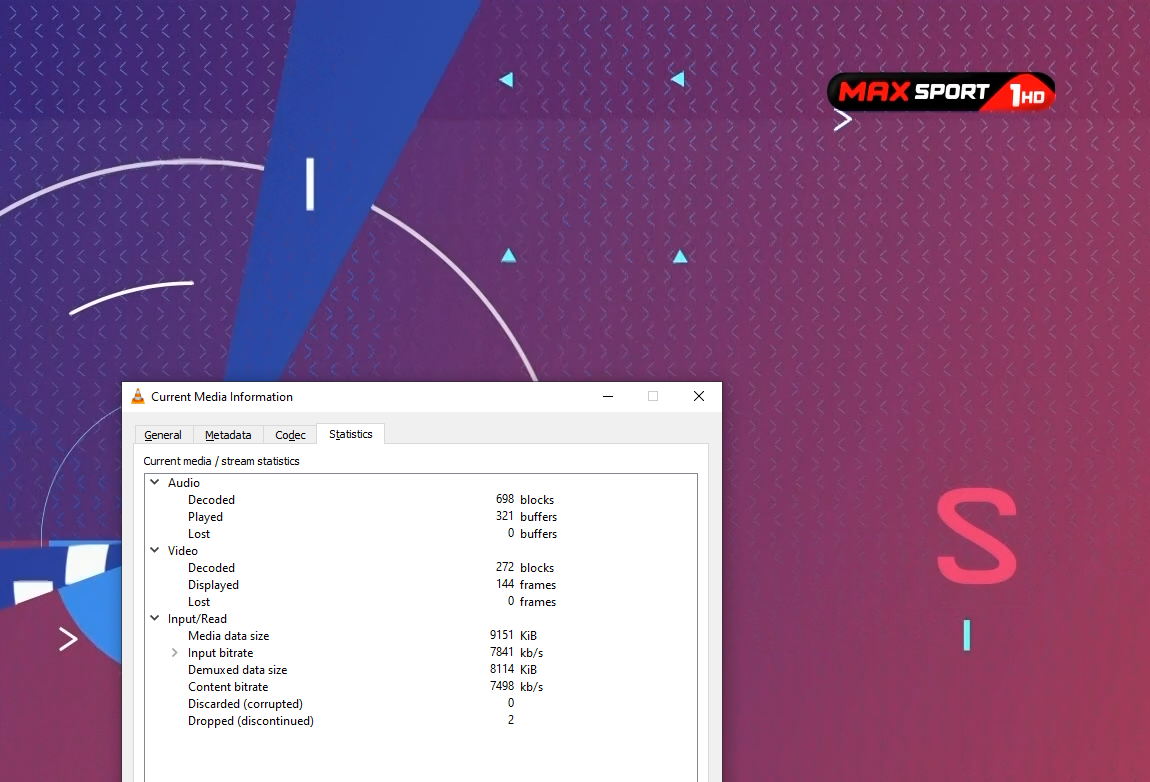Minimize the Current Media Information window
The height and width of the screenshot is (782, 1150).
click(608, 397)
